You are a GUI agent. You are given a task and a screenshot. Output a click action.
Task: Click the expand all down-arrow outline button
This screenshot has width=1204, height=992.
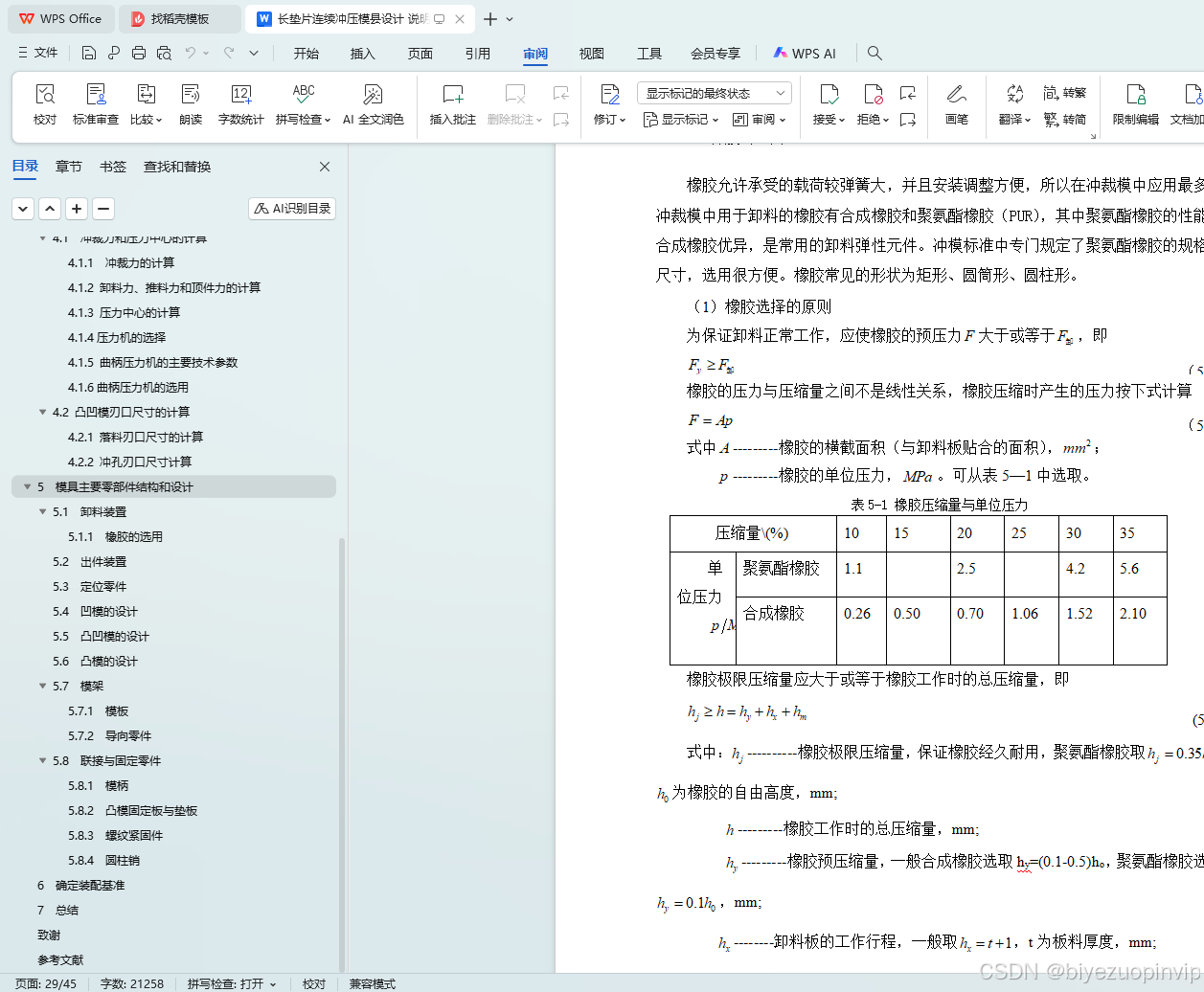tap(23, 208)
